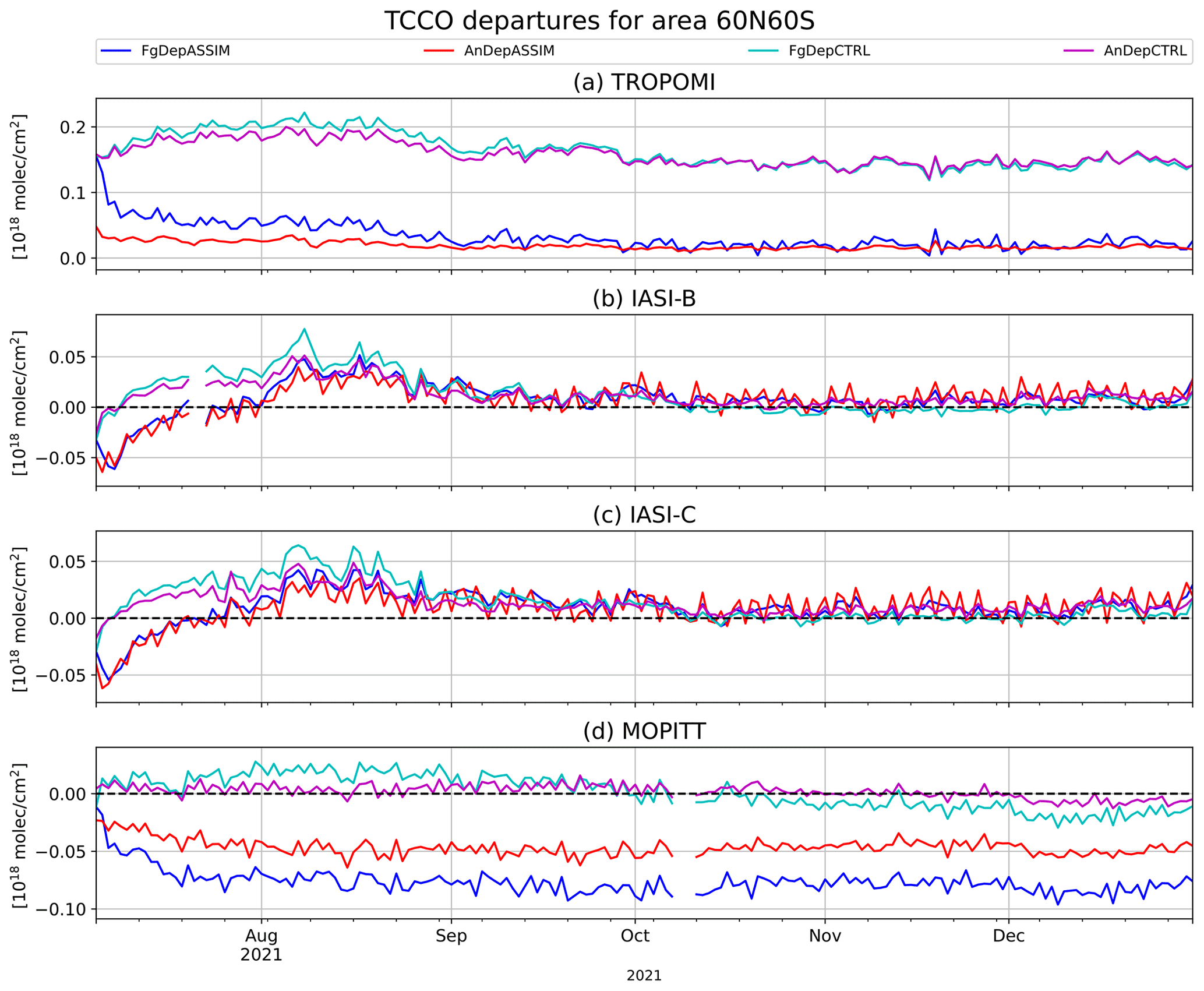The height and width of the screenshot is (991, 1204).
Task: Click the FgDepASSIM legend label text
Action: click(x=185, y=51)
